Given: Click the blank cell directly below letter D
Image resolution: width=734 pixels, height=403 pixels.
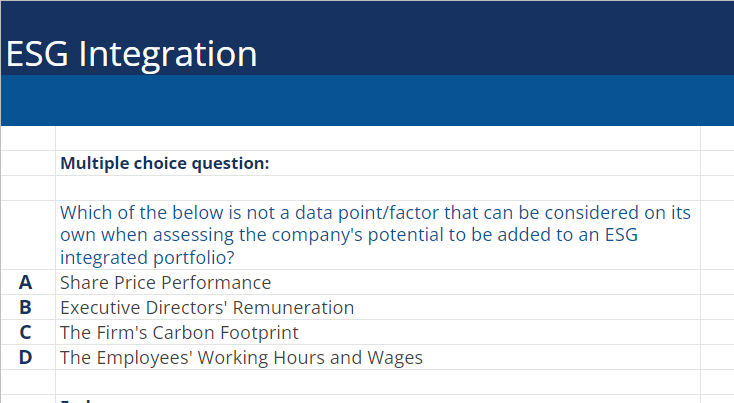Looking at the screenshot, I should 27,381.
